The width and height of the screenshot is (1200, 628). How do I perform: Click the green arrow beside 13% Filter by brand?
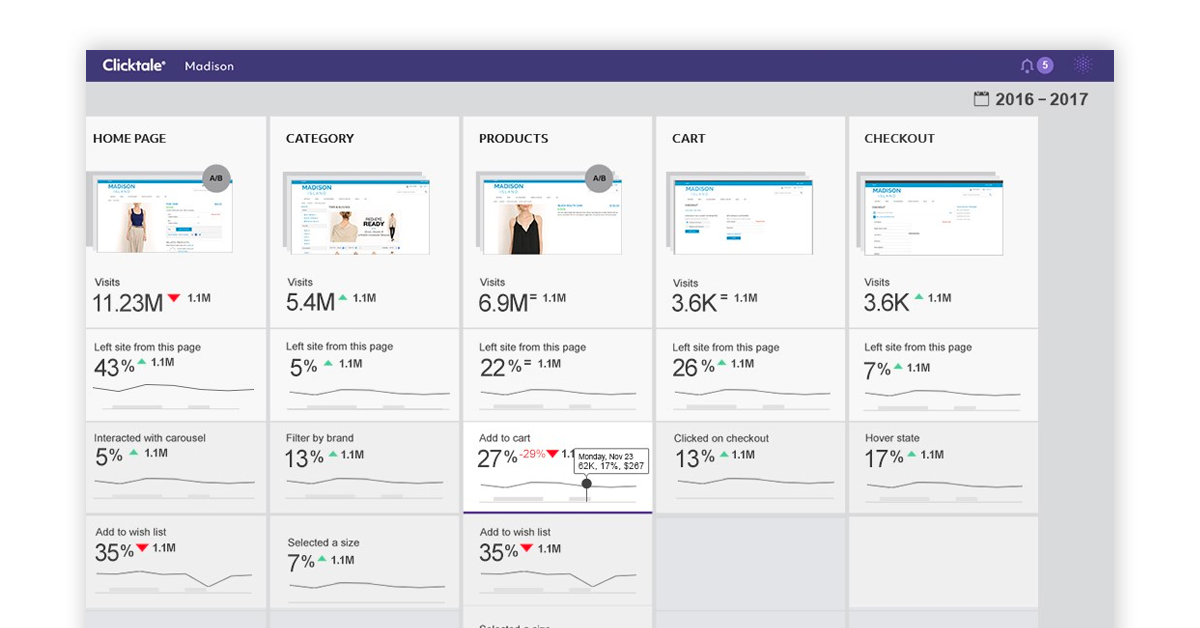(x=333, y=454)
